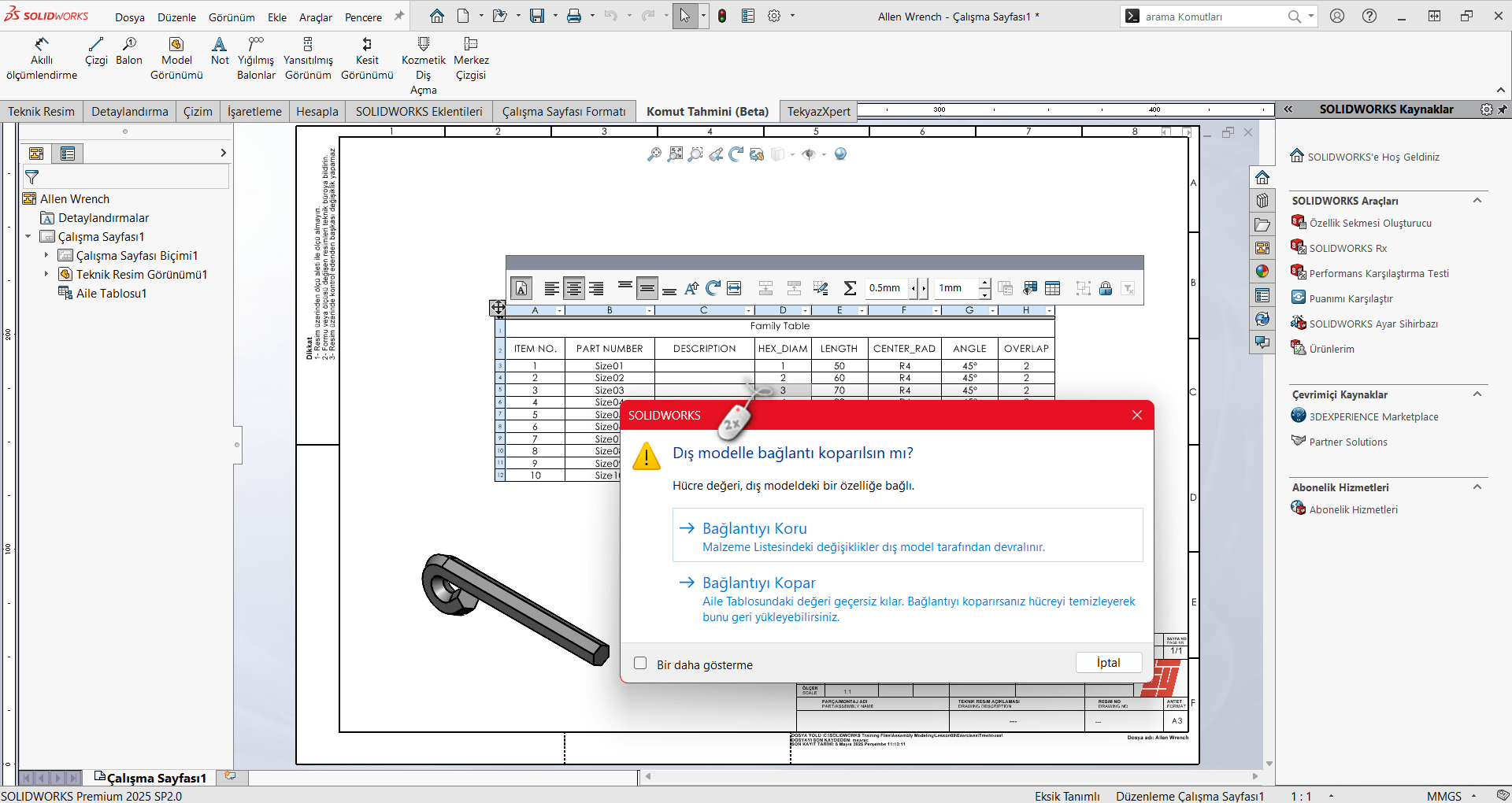This screenshot has height=803, width=1512.
Task: Click the text rotation arrow icon
Action: 713,288
